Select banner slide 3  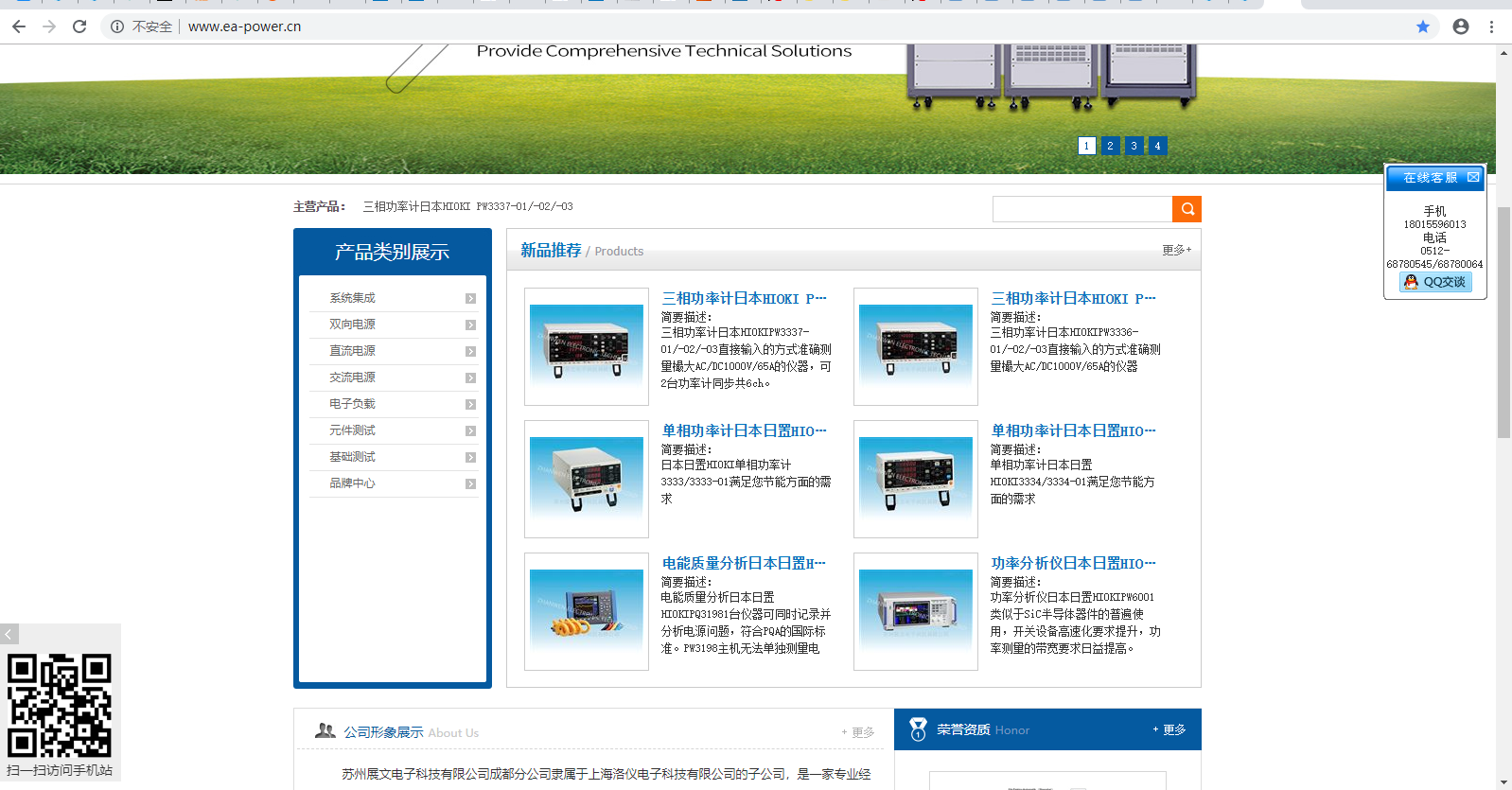tap(1134, 146)
